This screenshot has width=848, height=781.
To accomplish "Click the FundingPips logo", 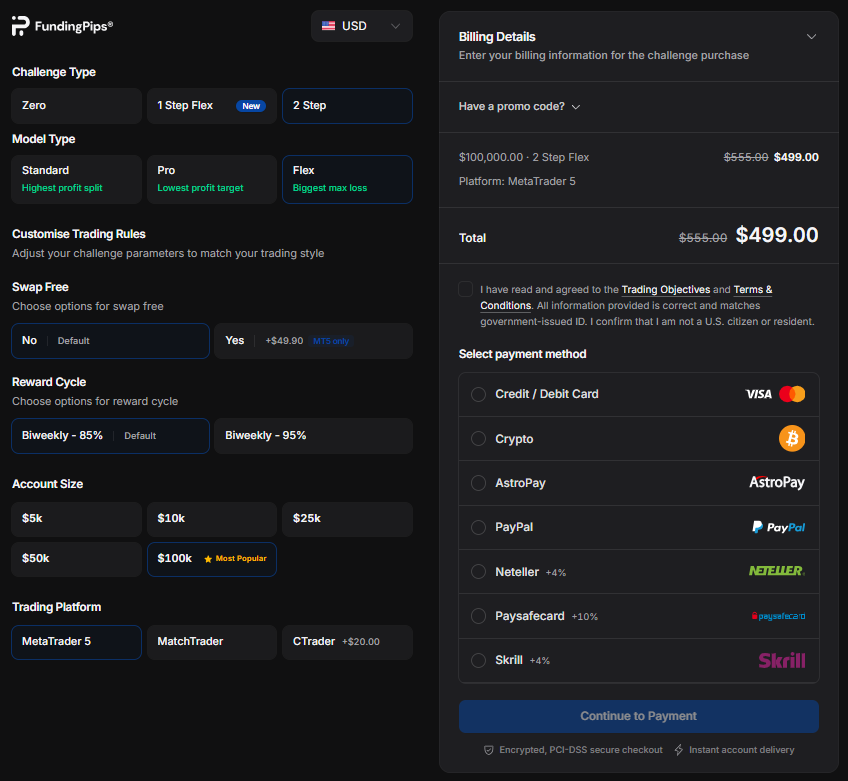I will click(62, 26).
